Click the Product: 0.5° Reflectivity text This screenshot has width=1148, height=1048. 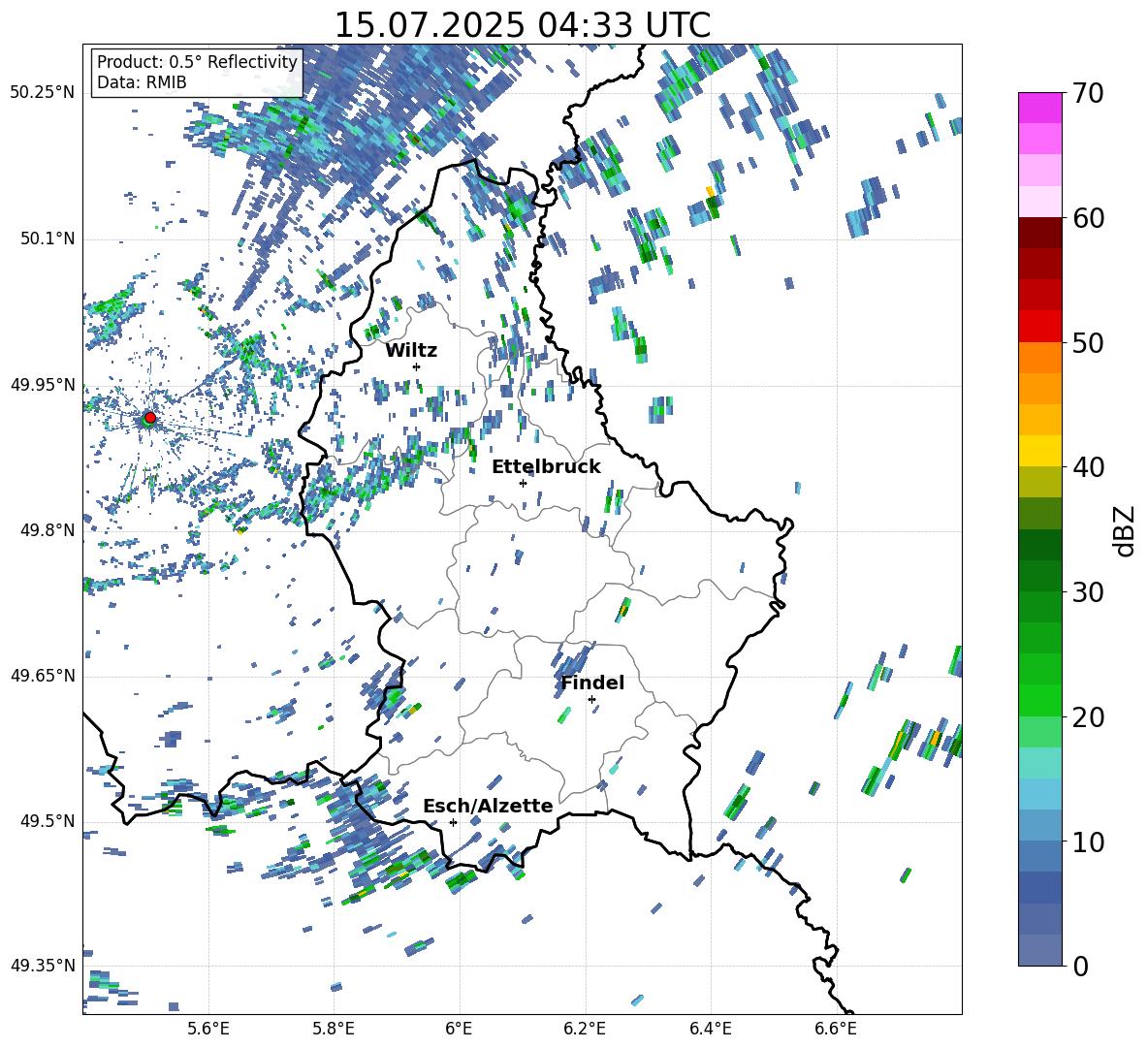pyautogui.click(x=197, y=62)
